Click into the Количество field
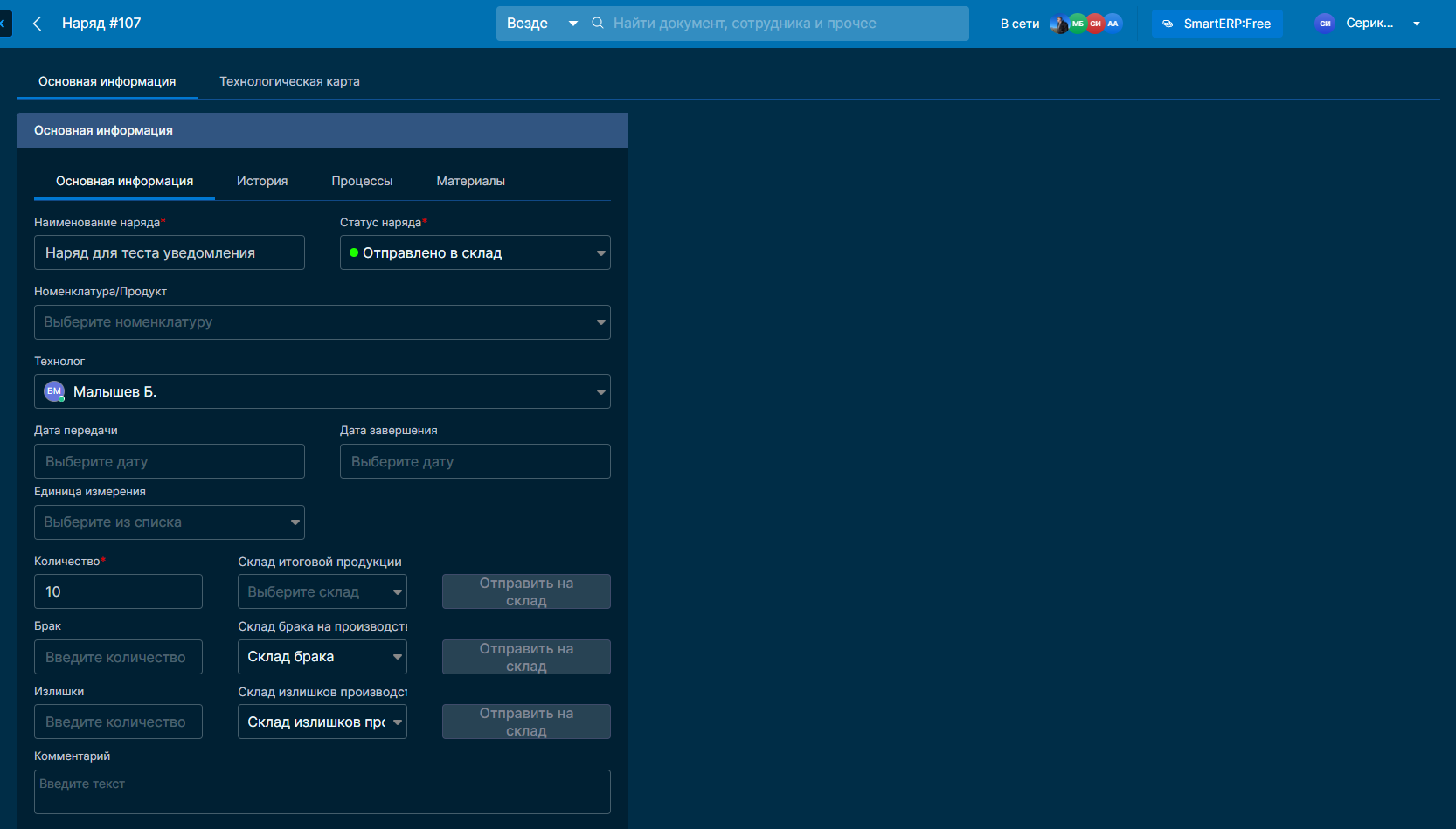 (x=118, y=591)
